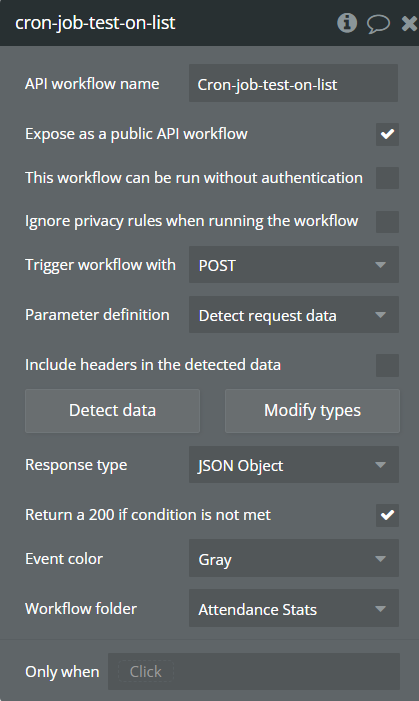Click the Event color dropdown arrow

pyautogui.click(x=381, y=559)
